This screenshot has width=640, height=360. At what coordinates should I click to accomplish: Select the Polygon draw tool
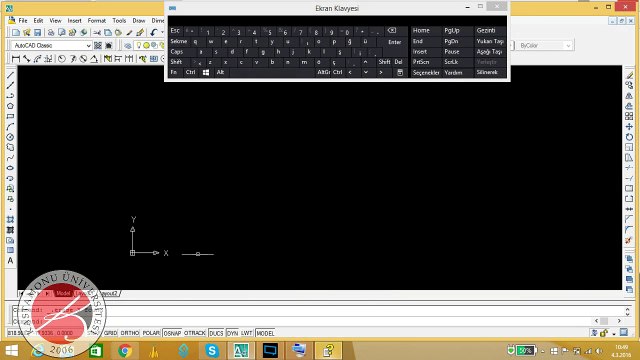10,106
